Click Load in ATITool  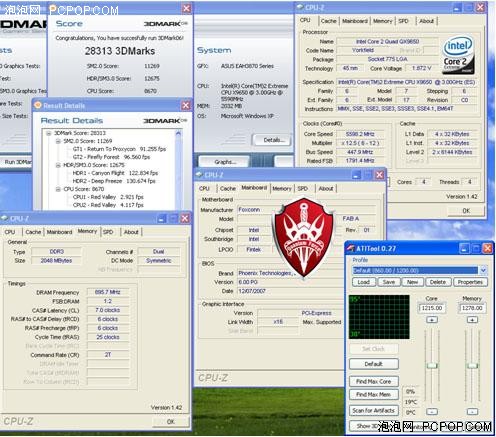tap(364, 282)
